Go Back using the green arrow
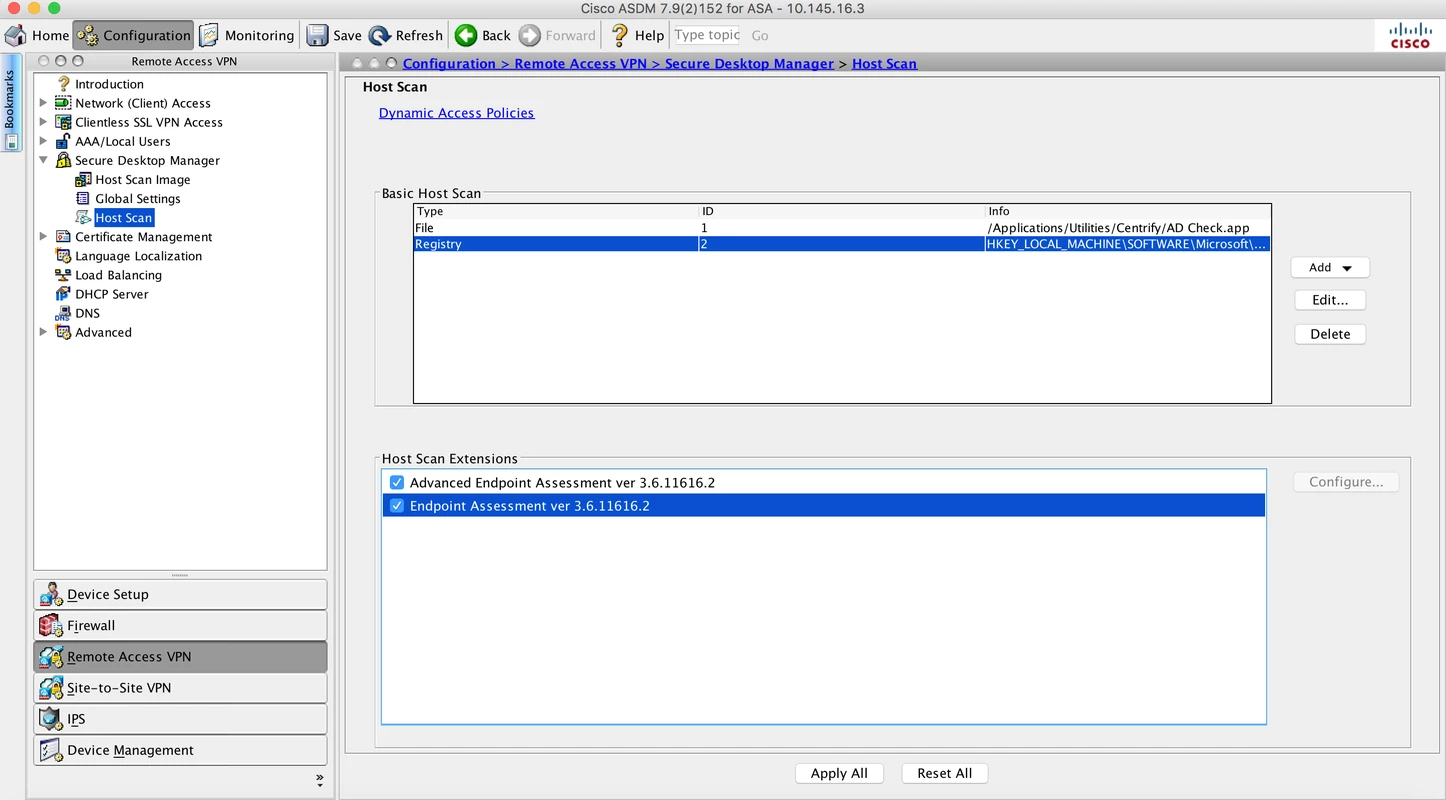Image resolution: width=1446 pixels, height=800 pixels. click(x=466, y=35)
